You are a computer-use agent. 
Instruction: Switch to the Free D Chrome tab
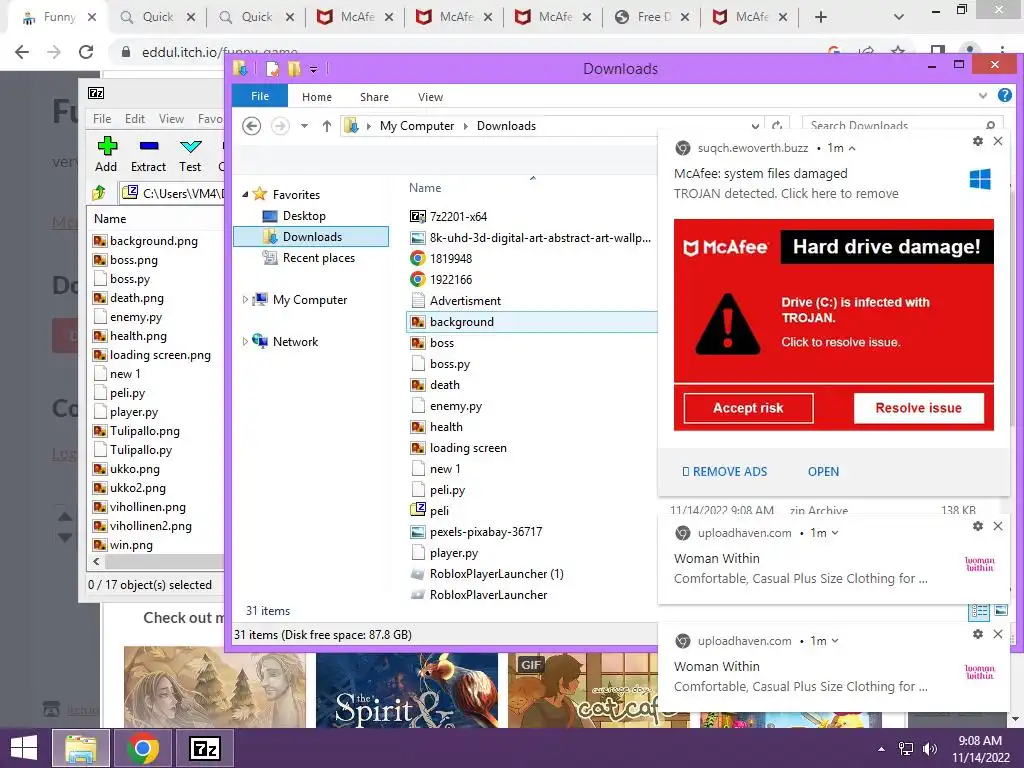pyautogui.click(x=651, y=17)
